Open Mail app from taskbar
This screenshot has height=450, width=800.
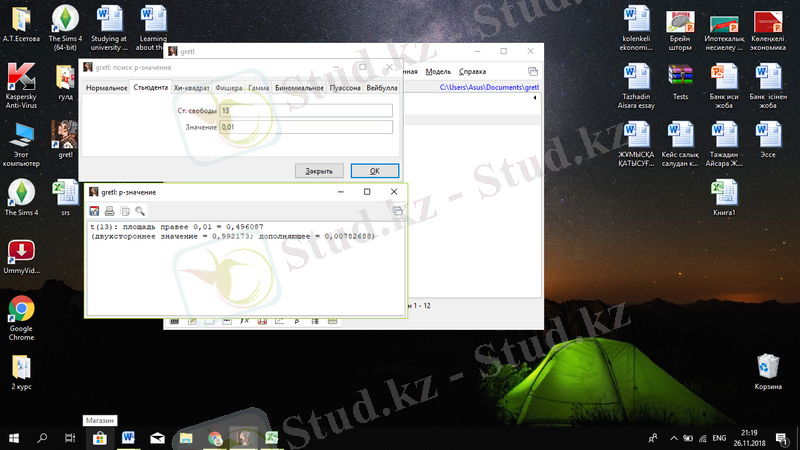coord(157,438)
